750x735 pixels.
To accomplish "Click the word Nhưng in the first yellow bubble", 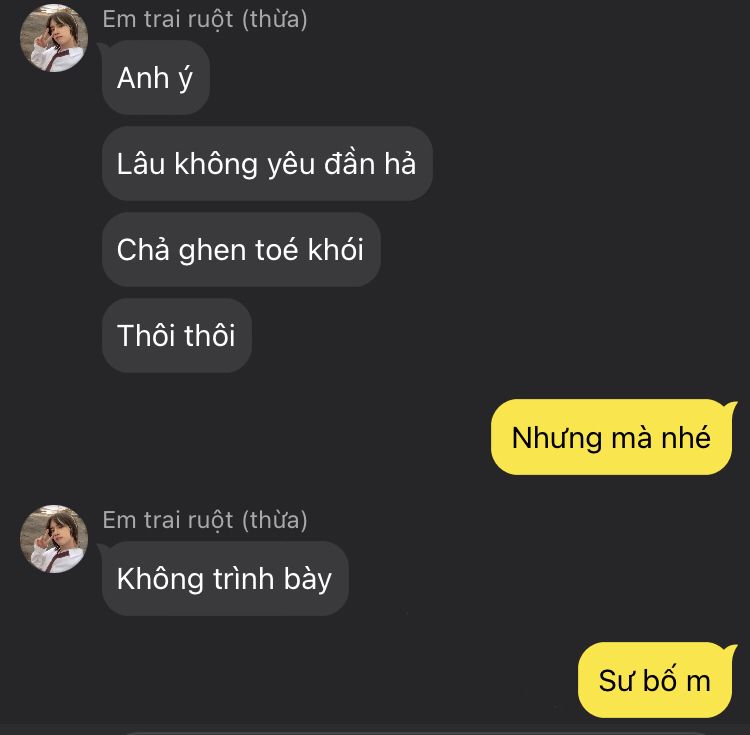I will 557,439.
